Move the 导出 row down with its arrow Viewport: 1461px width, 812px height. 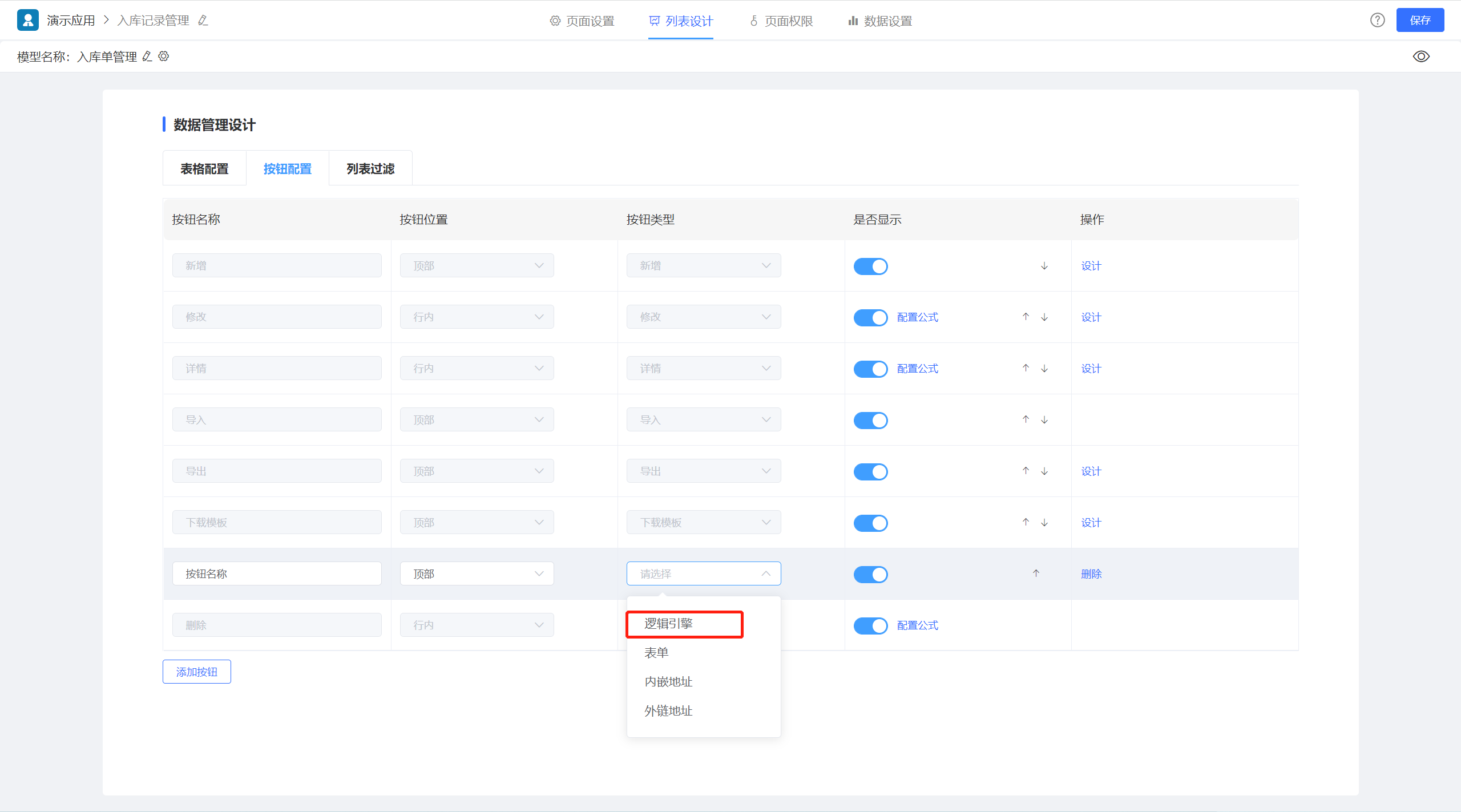click(1044, 471)
